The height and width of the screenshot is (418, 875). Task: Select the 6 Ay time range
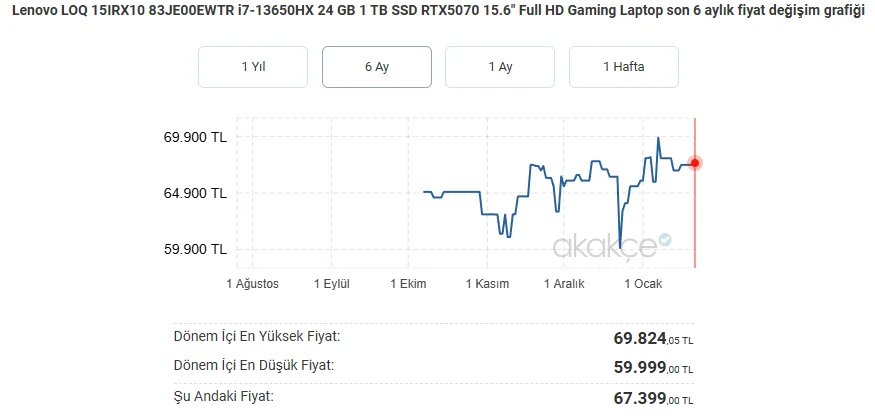[377, 67]
